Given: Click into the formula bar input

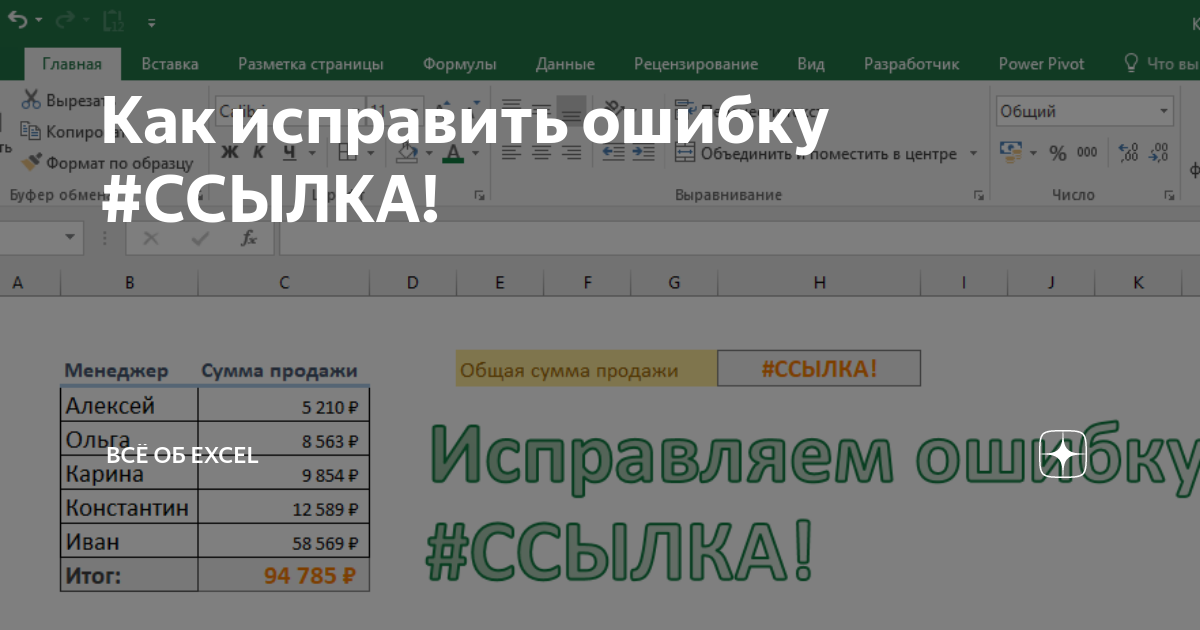Looking at the screenshot, I should [740, 238].
